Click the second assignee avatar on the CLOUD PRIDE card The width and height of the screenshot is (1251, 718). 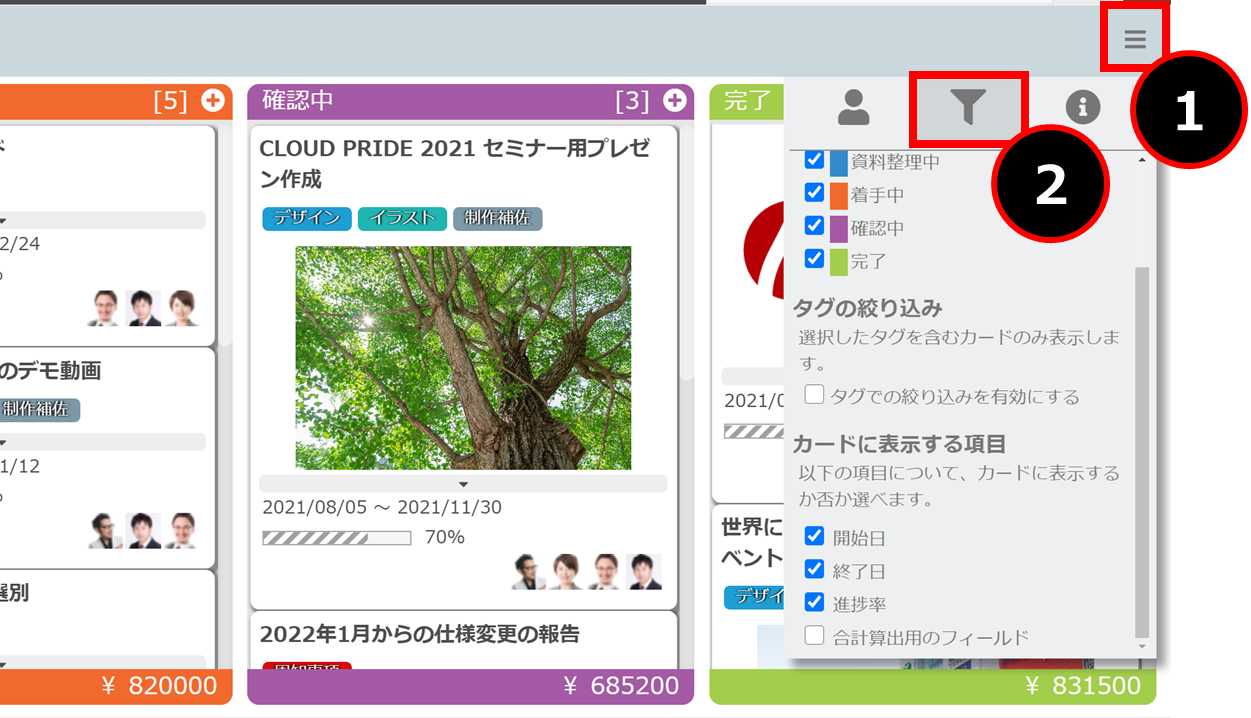[566, 571]
